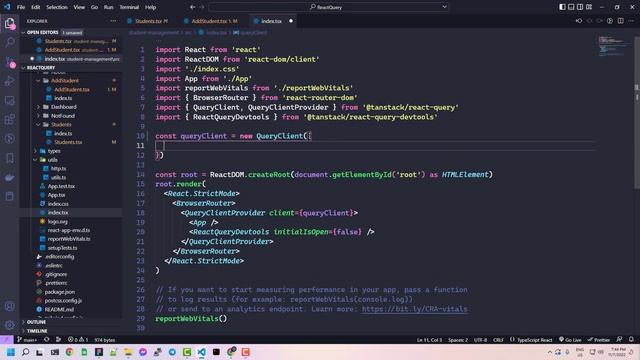Click the VS Code icon in taskbar
This screenshot has width=640, height=360.
click(x=202, y=352)
